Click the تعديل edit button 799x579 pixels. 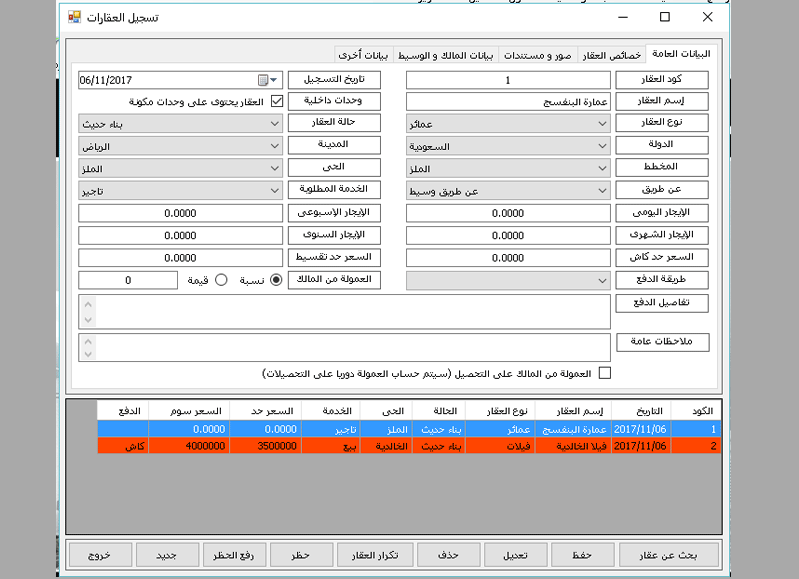pos(515,555)
